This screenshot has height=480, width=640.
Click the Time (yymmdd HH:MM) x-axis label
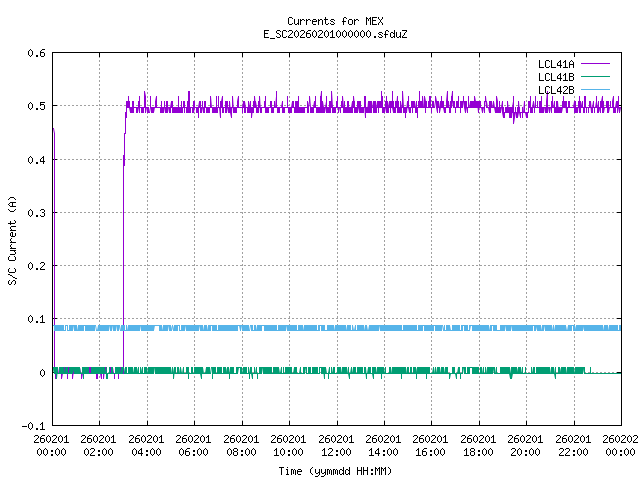334,469
